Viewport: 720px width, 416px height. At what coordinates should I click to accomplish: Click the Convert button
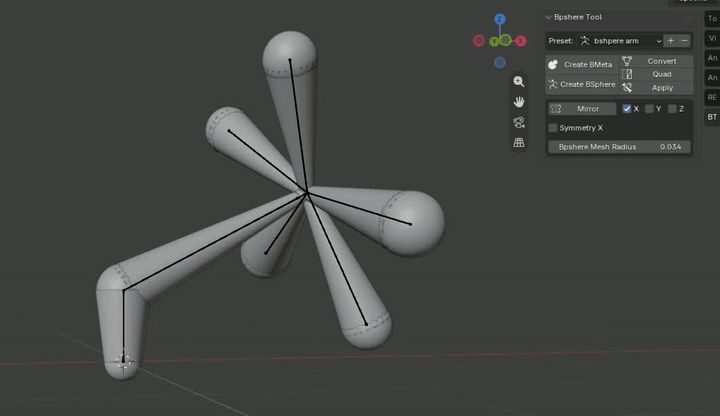[657, 61]
